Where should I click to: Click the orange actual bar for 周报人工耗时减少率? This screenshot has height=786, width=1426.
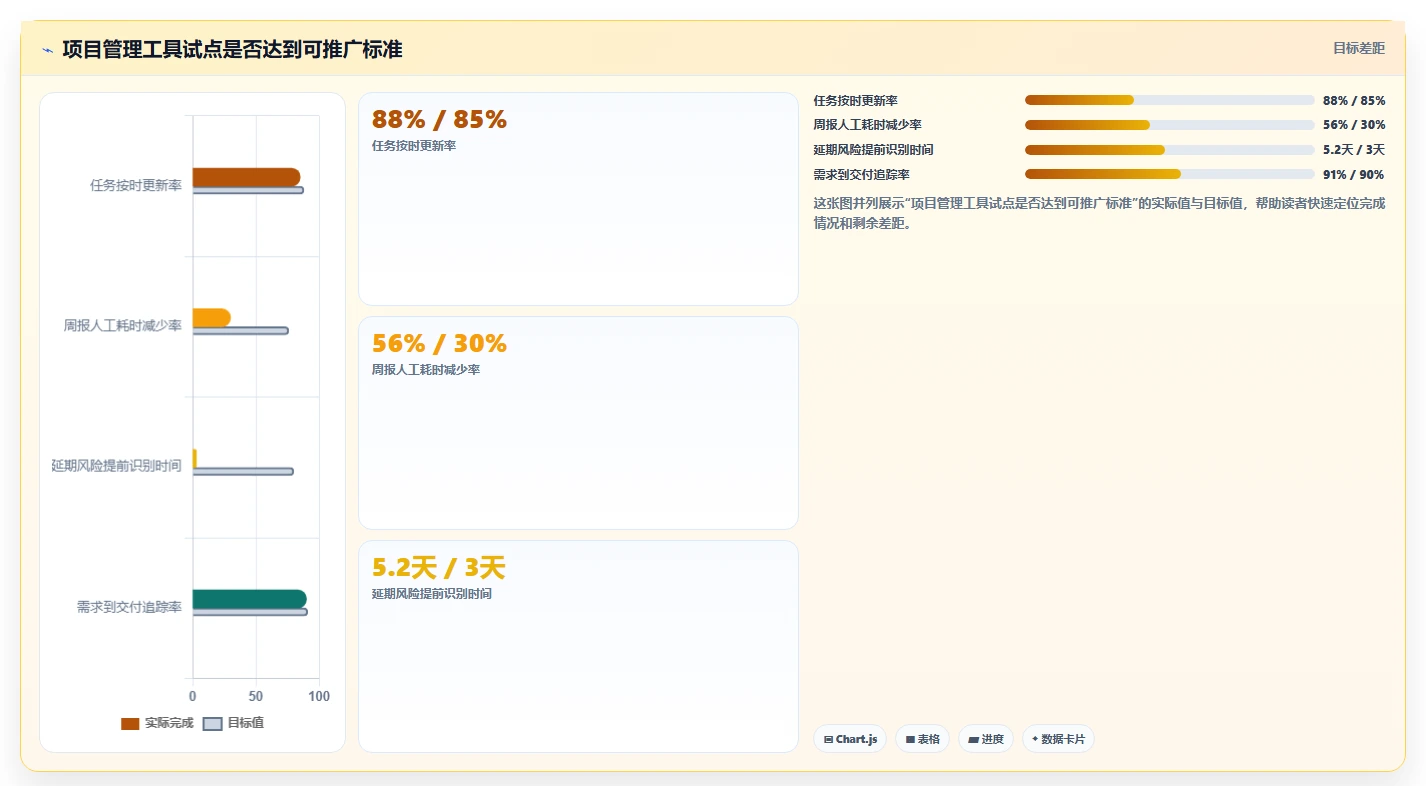point(211,317)
